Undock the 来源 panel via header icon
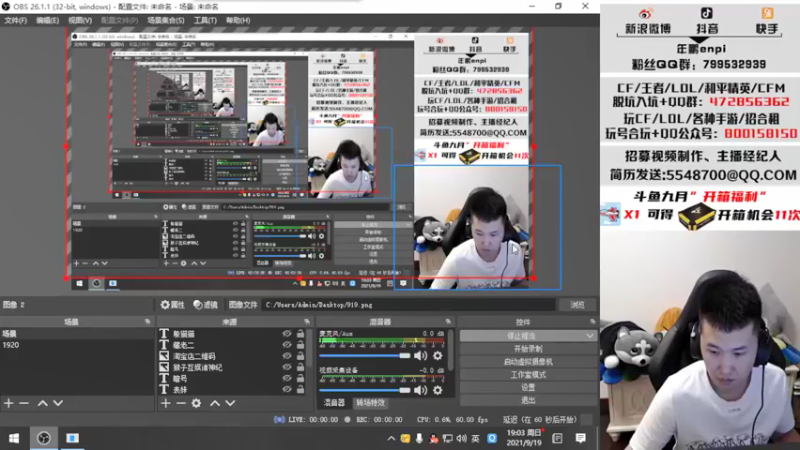Viewport: 800px width, 450px height. point(307,322)
